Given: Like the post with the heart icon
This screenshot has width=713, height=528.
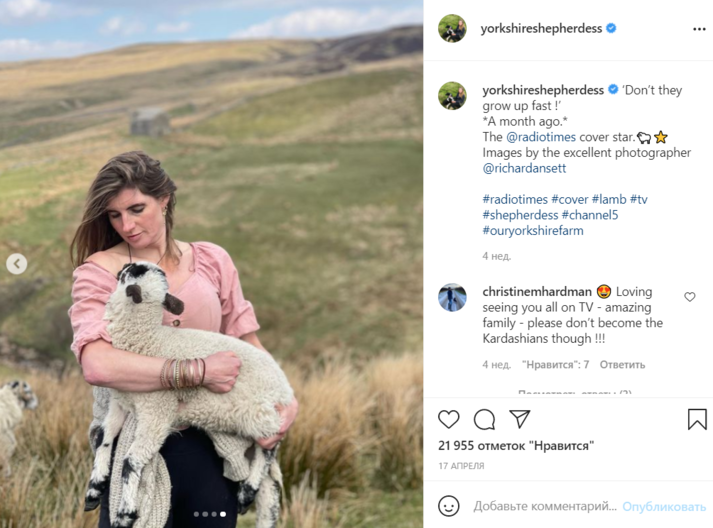Looking at the screenshot, I should [448, 419].
